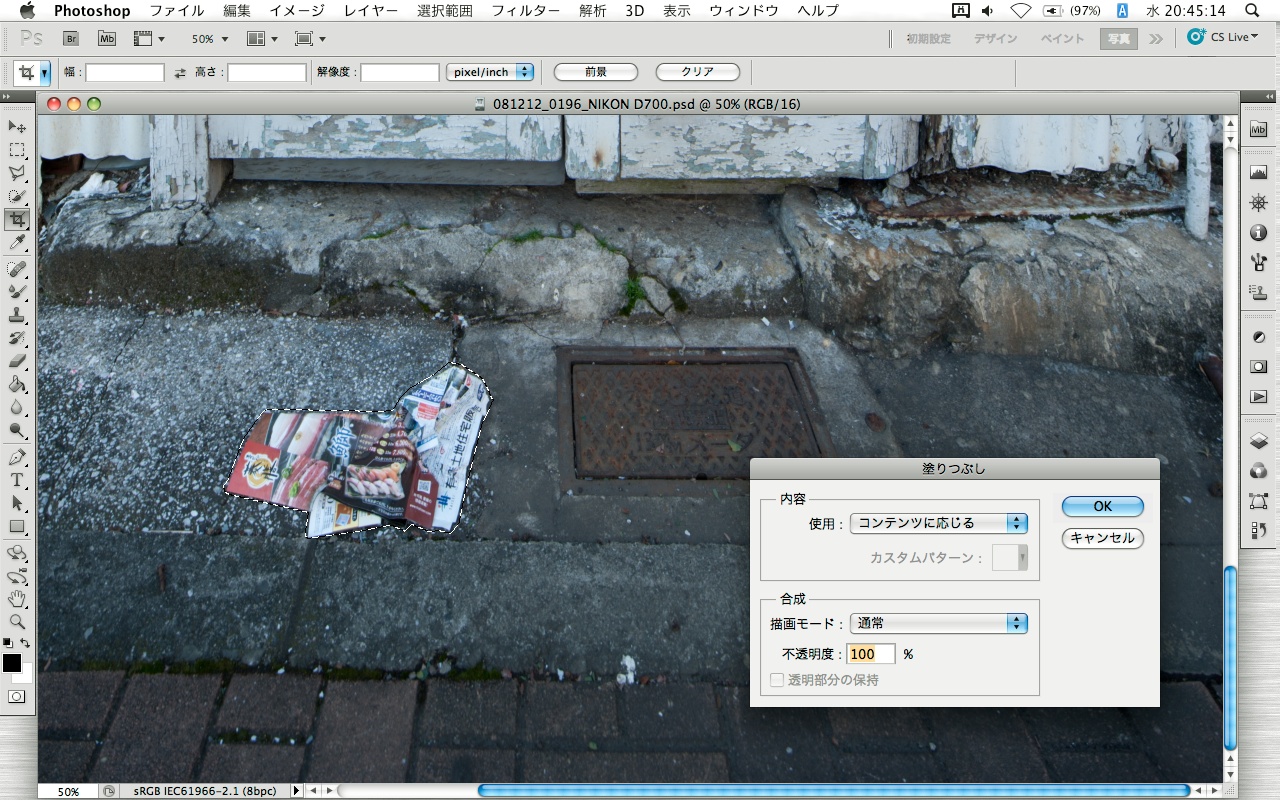1280x800 pixels.
Task: Select the Zoom tool
Action: [18, 622]
